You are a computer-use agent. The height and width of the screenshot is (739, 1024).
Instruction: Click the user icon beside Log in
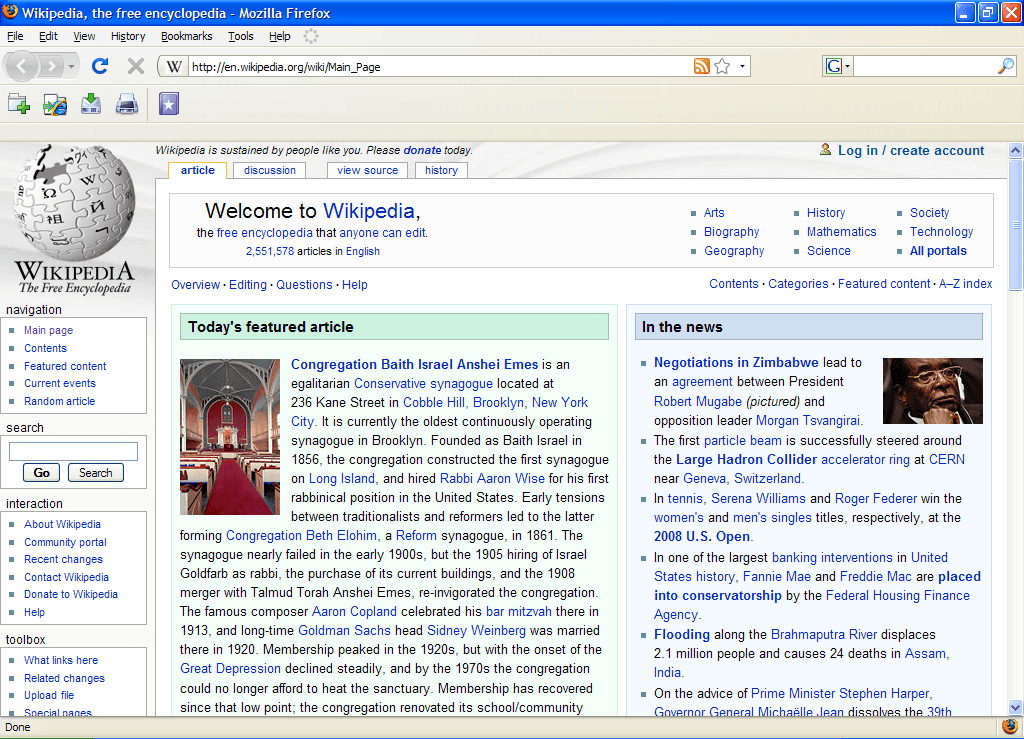coord(825,150)
